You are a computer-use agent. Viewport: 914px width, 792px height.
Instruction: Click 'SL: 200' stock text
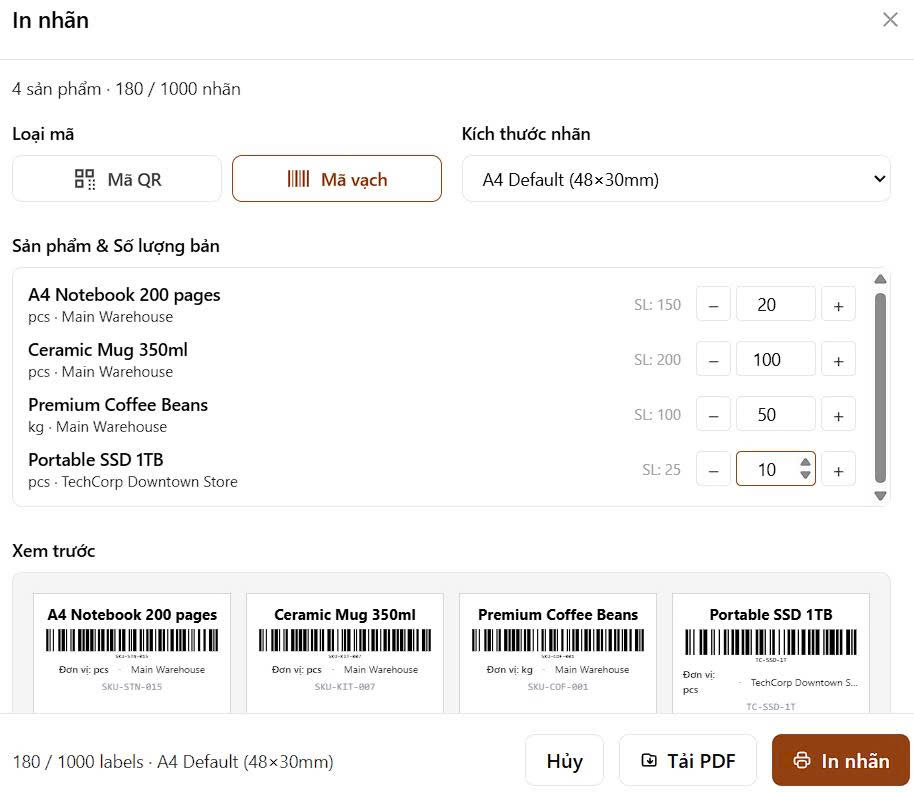[x=658, y=360]
